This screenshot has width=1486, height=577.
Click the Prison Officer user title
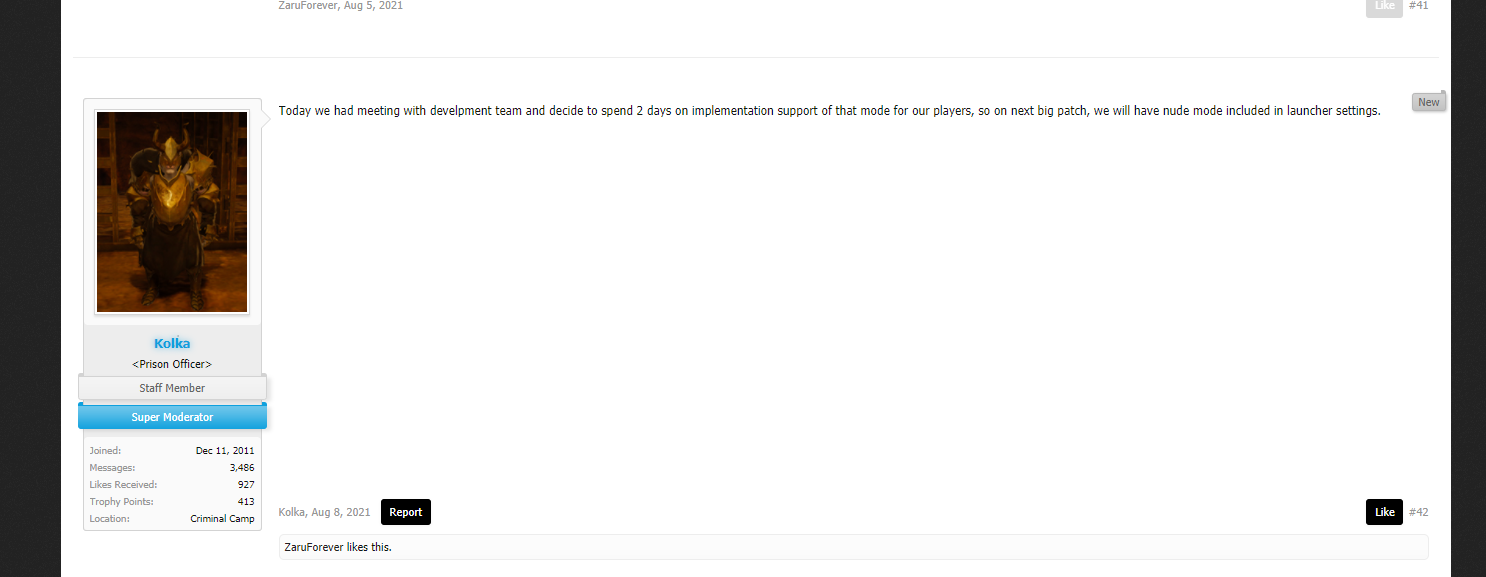click(x=172, y=364)
